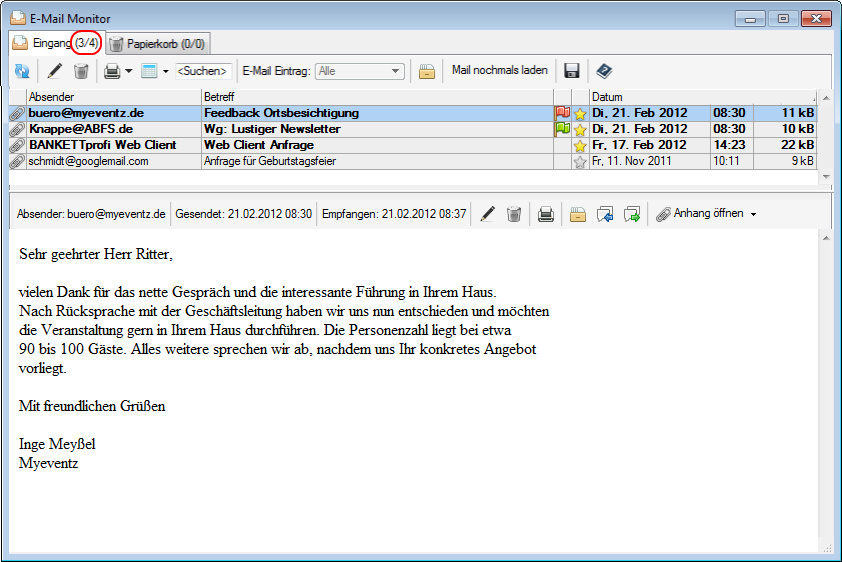This screenshot has width=842, height=562.
Task: Click the forward mail icon in the preview toolbar
Action: [632, 214]
